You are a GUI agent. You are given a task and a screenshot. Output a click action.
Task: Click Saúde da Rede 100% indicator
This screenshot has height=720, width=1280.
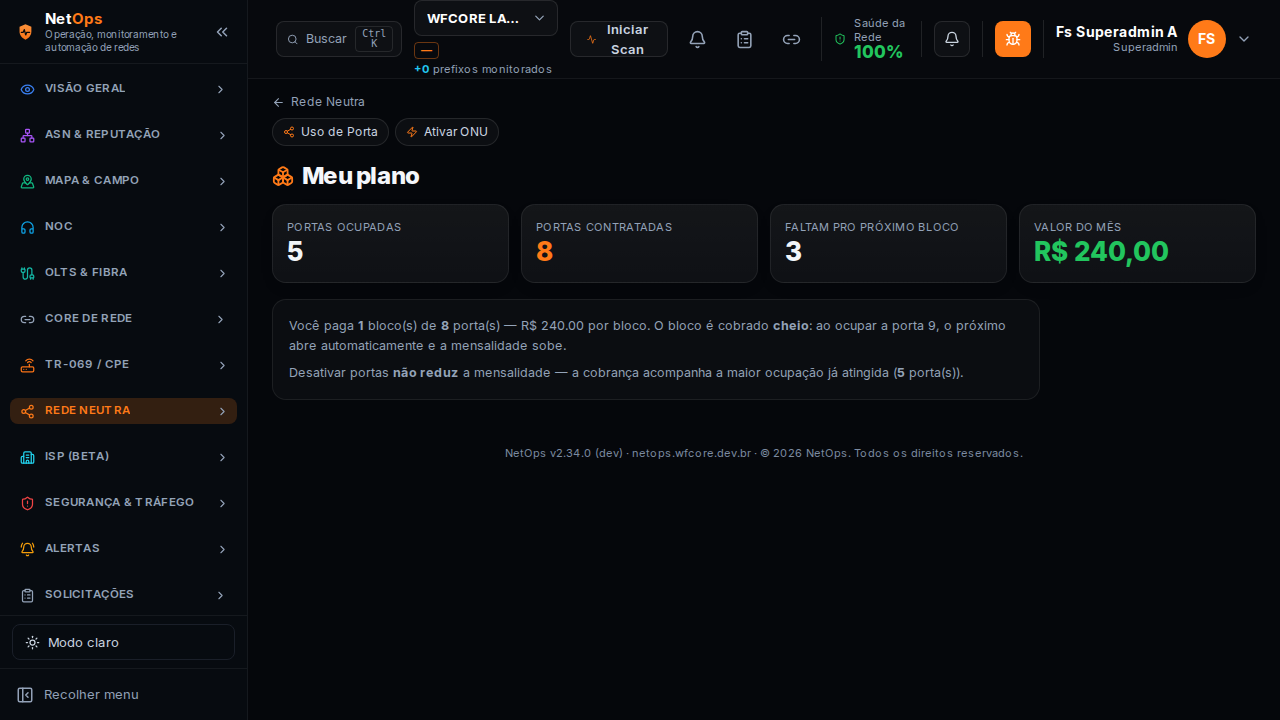(871, 39)
